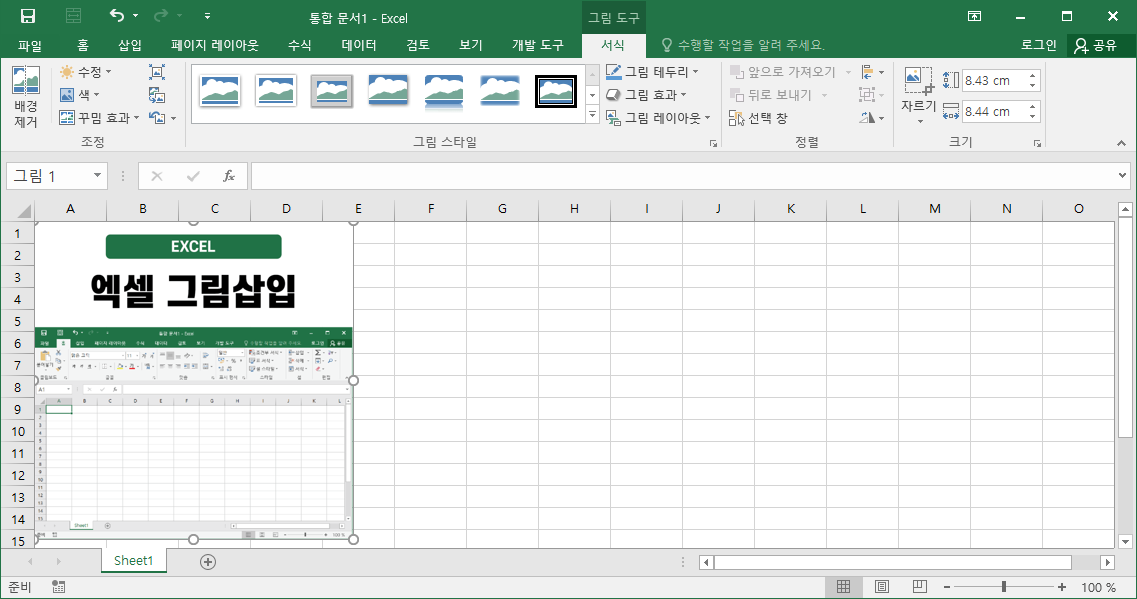This screenshot has height=599, width=1137.
Task: Click the Compress Pictures icon
Action: [157, 72]
